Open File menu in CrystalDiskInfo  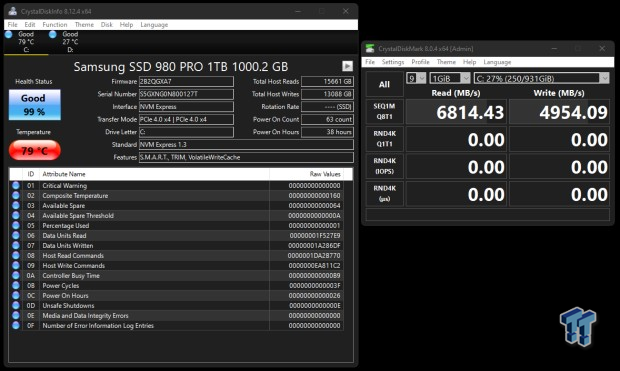(x=13, y=25)
